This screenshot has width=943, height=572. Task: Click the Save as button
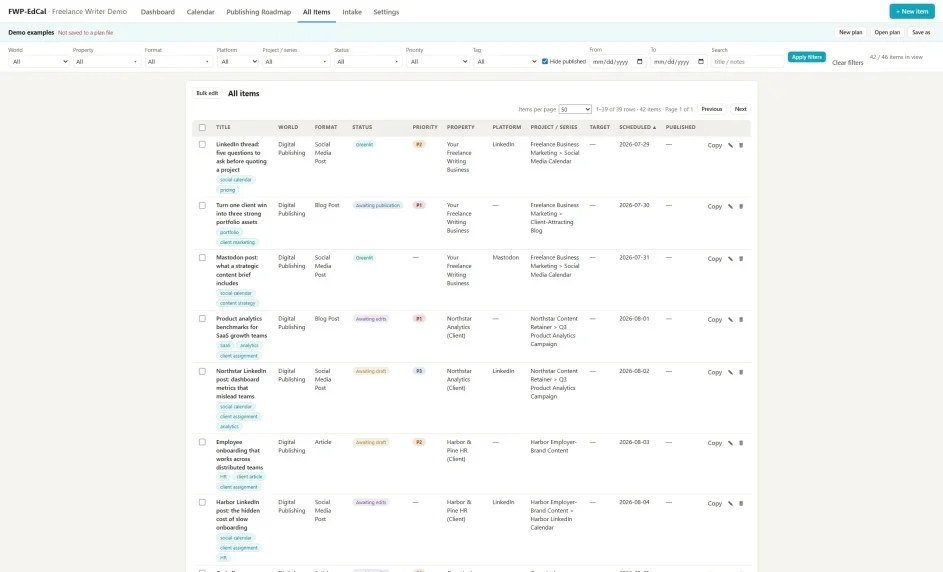(921, 32)
